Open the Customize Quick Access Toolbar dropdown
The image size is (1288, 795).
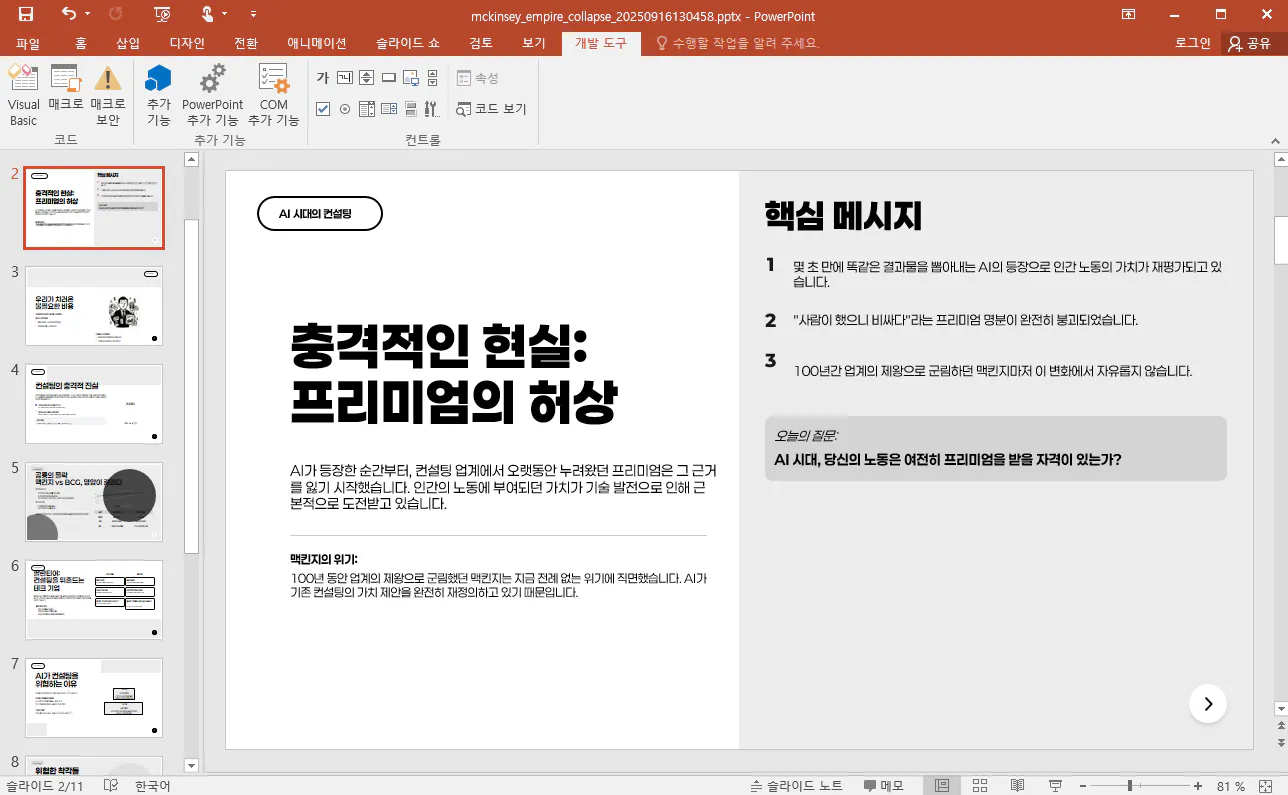click(253, 14)
